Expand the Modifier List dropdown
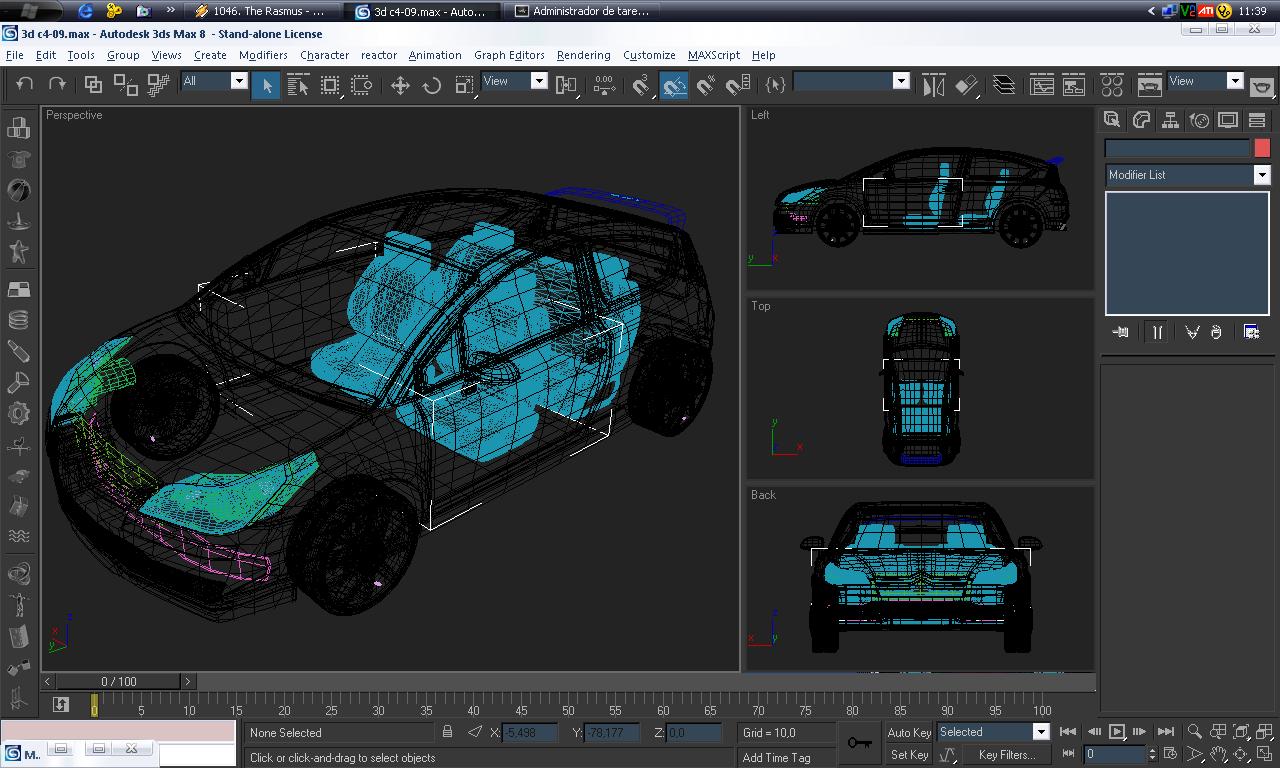 tap(1261, 175)
